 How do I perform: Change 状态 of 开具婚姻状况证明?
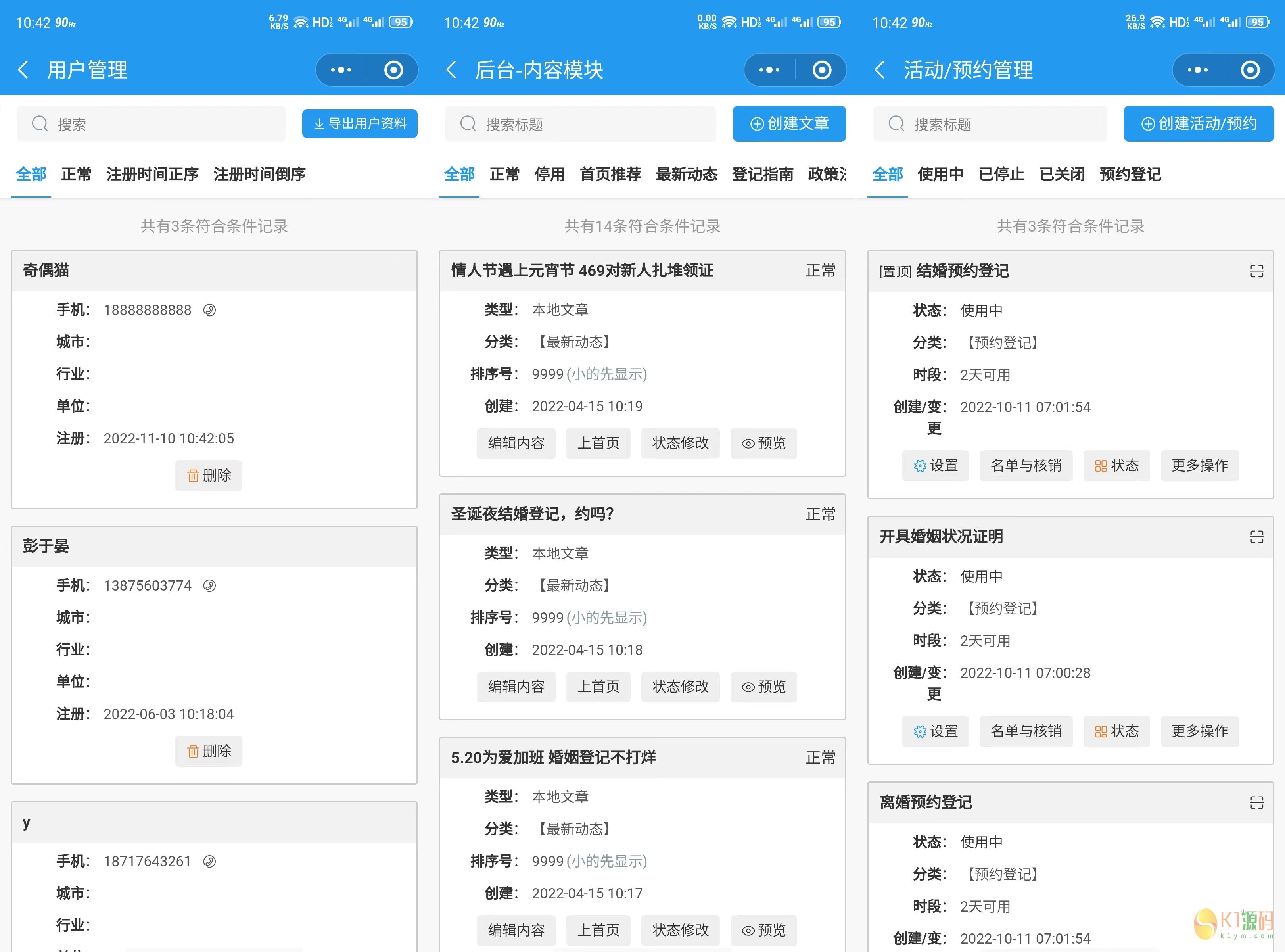[1116, 731]
